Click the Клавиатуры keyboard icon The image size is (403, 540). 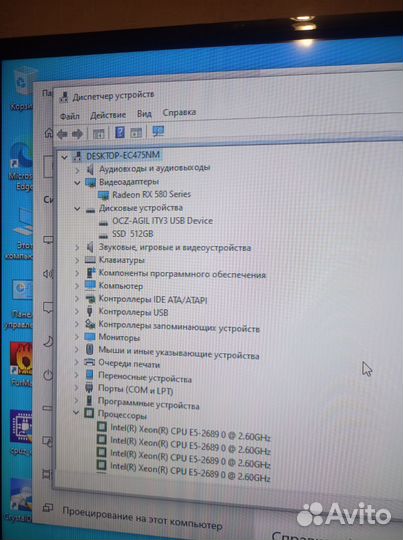(x=90, y=260)
